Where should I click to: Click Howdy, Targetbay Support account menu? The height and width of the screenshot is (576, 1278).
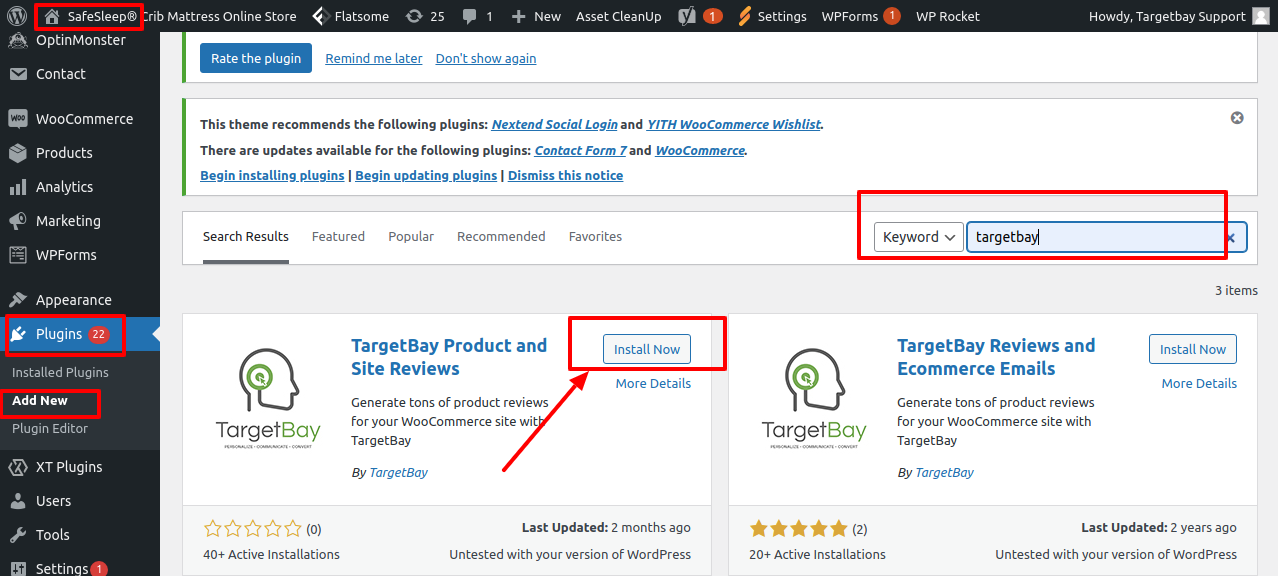pyautogui.click(x=1181, y=16)
